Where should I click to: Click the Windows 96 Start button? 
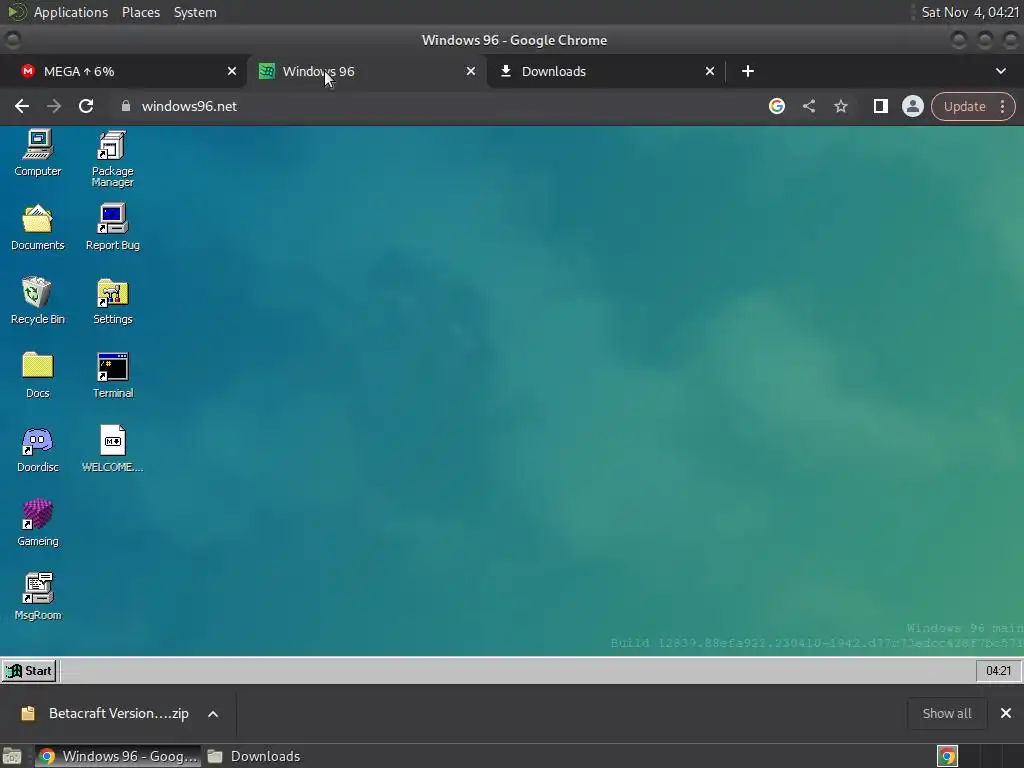click(x=29, y=671)
